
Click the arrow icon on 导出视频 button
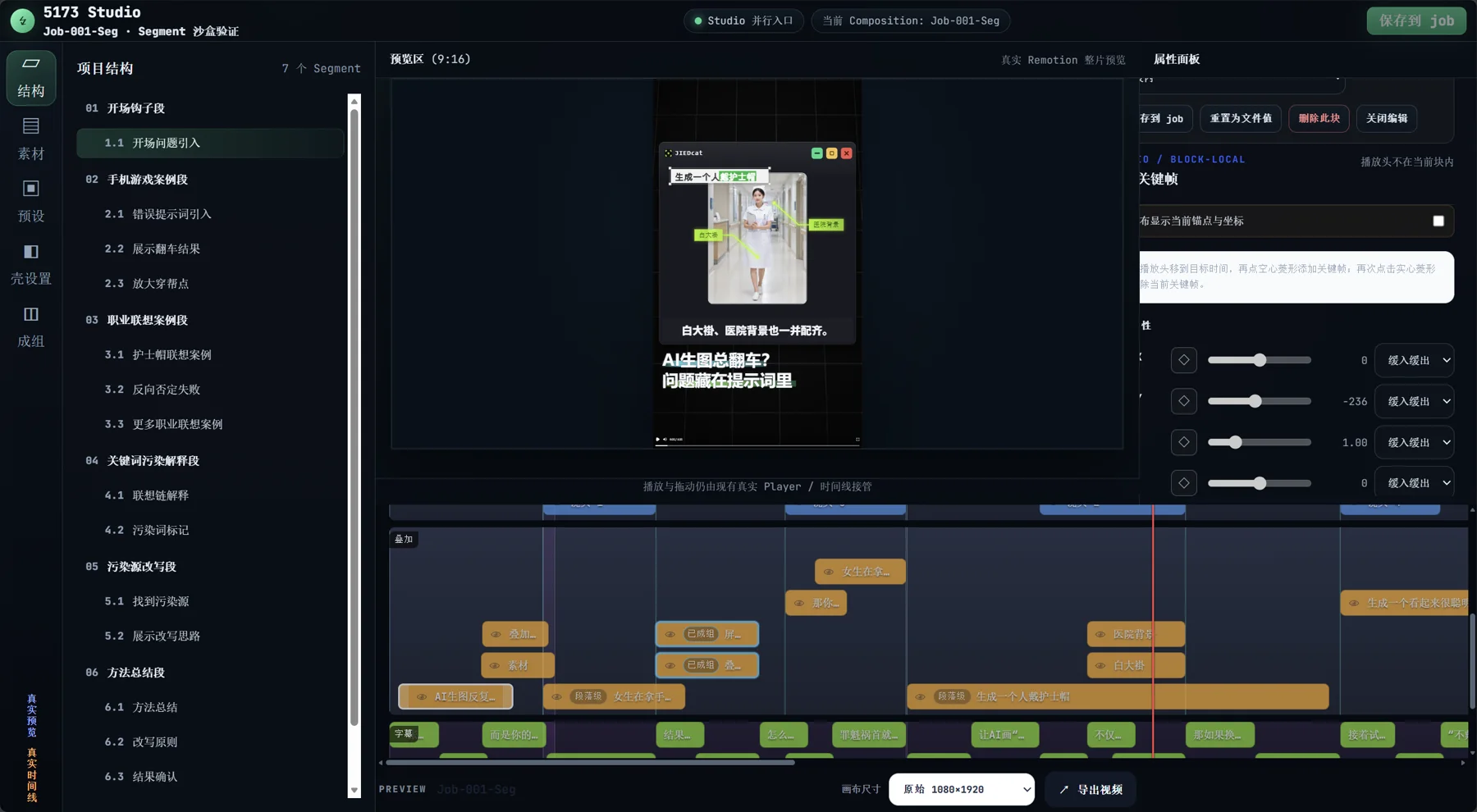[1064, 790]
